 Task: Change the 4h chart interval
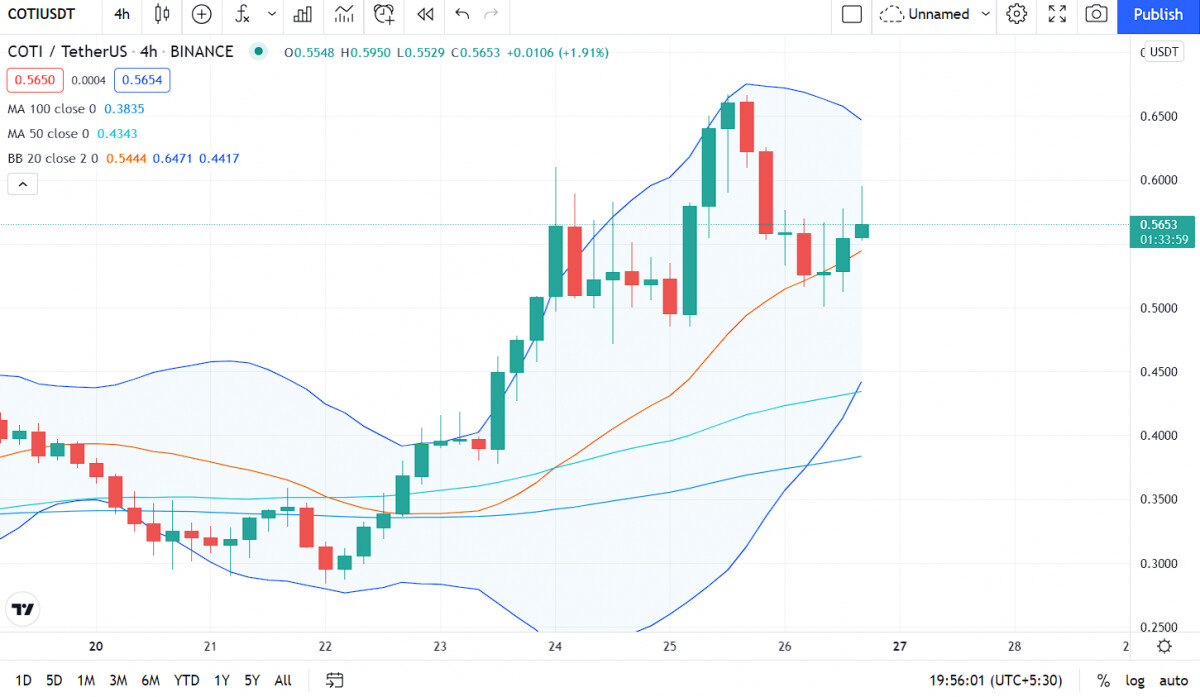122,14
